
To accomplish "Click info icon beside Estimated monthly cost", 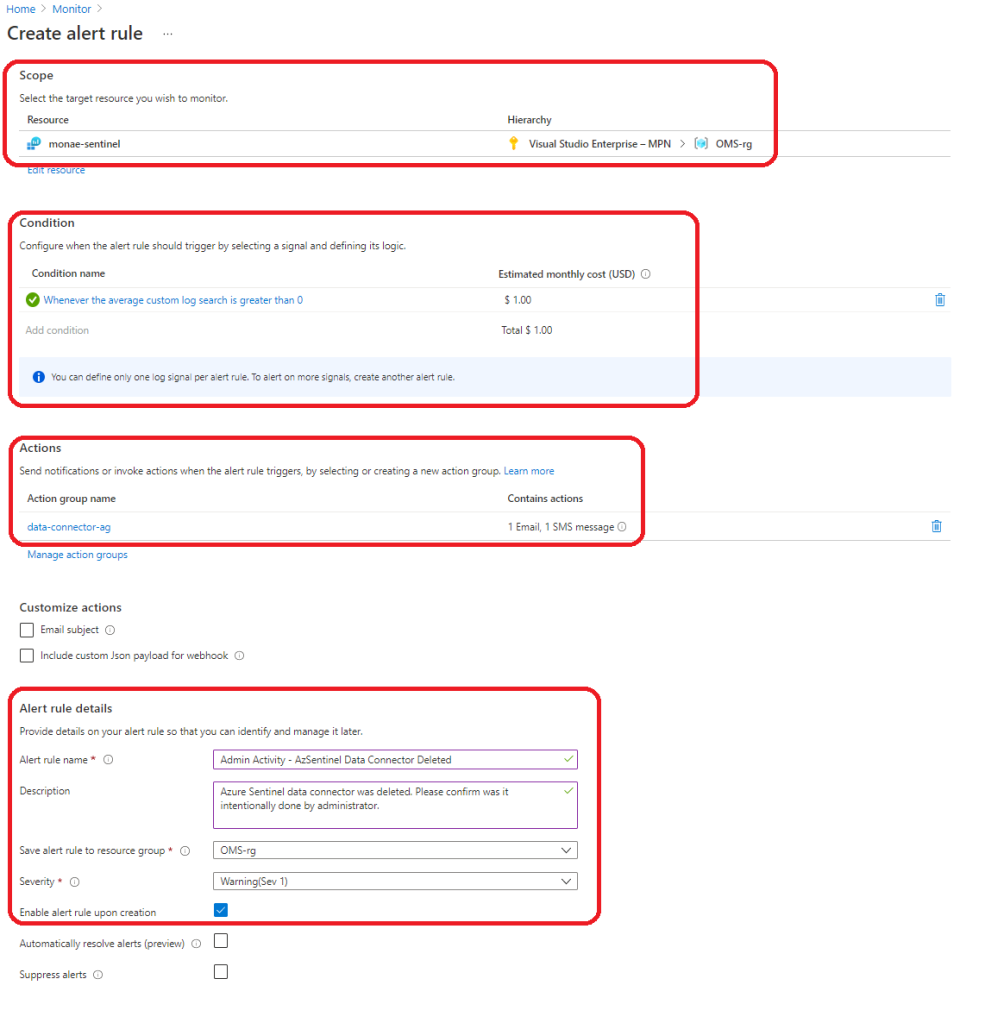I will (645, 274).
